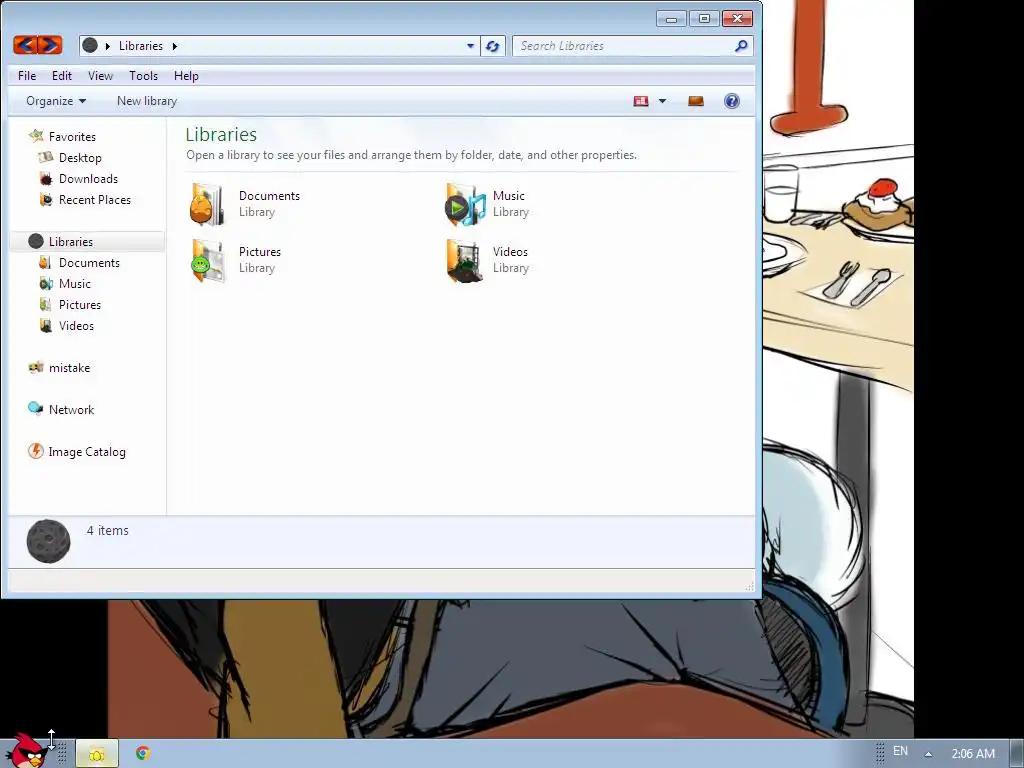
Task: Click the Image Catalog icon in sidebar
Action: pyautogui.click(x=35, y=451)
